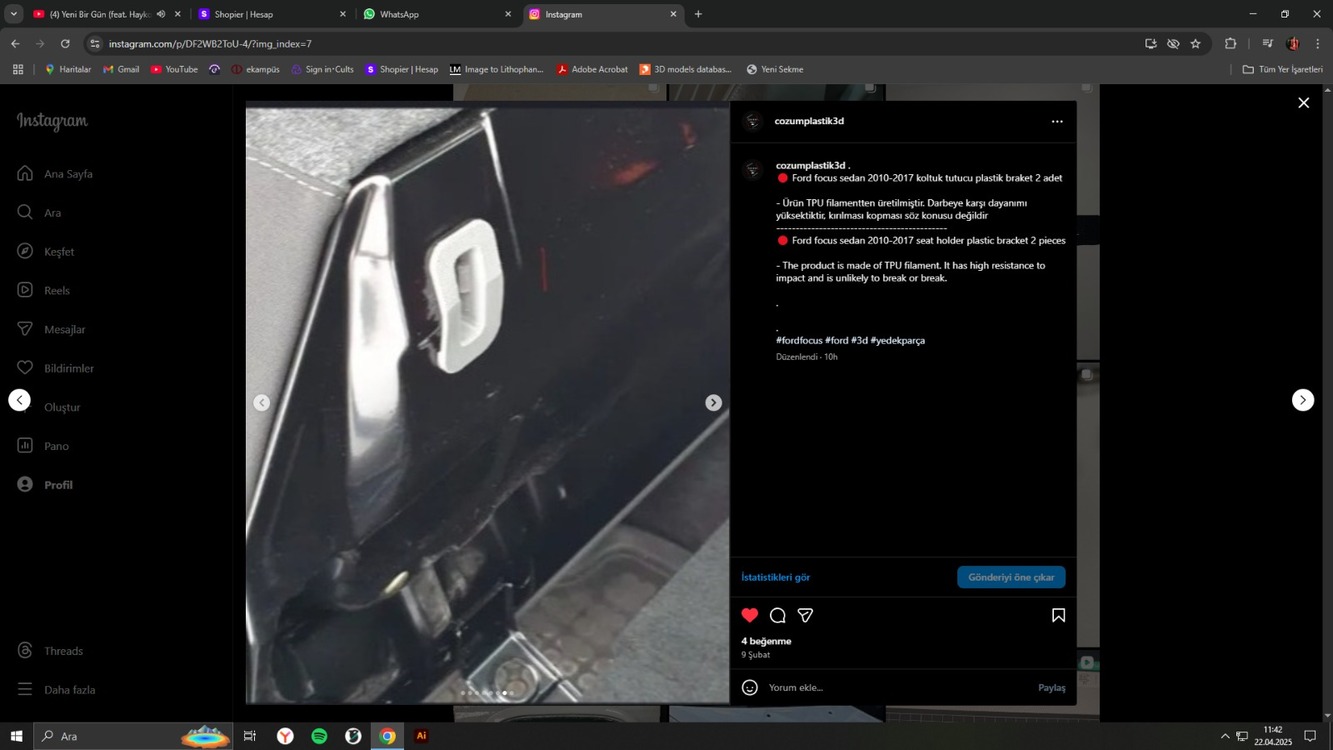Unlike the post with the red heart
This screenshot has height=750, width=1333.
750,615
